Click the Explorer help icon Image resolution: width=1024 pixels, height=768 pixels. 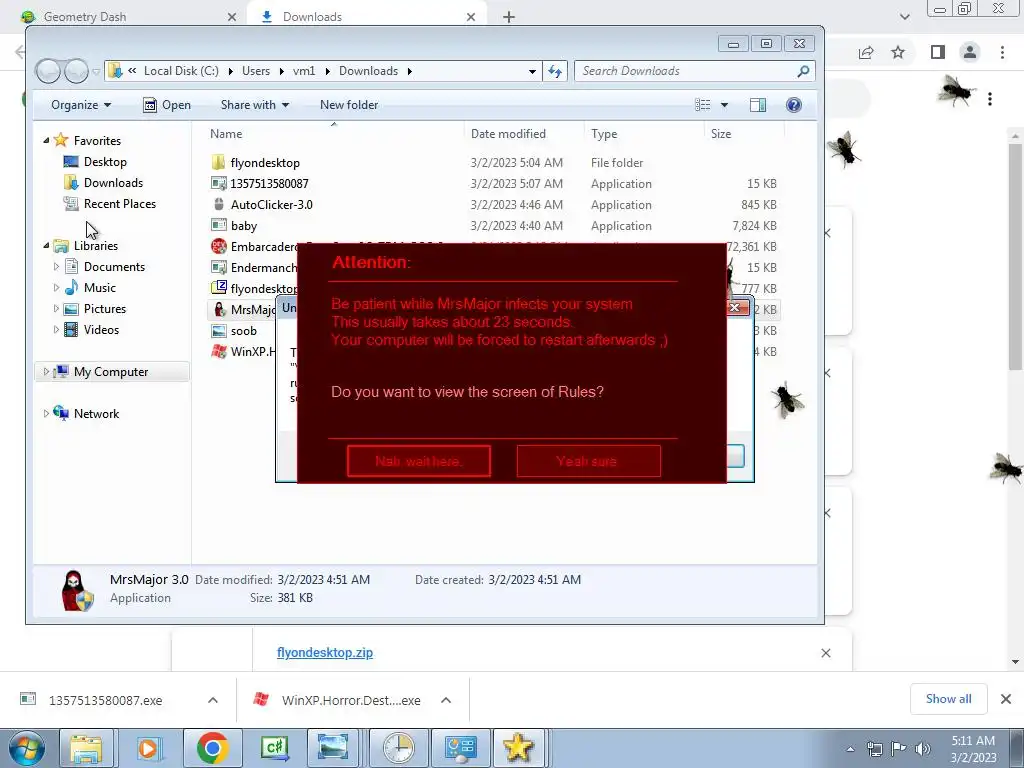pyautogui.click(x=793, y=104)
